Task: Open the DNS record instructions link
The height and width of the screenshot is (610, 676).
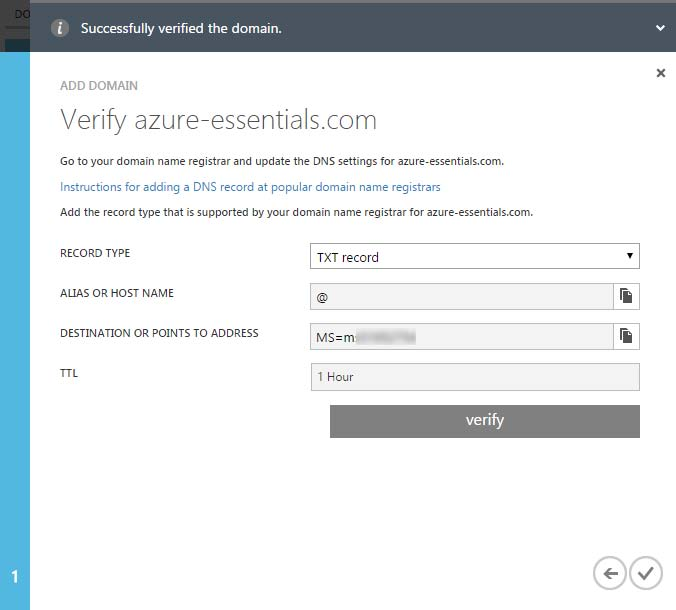Action: pyautogui.click(x=250, y=187)
